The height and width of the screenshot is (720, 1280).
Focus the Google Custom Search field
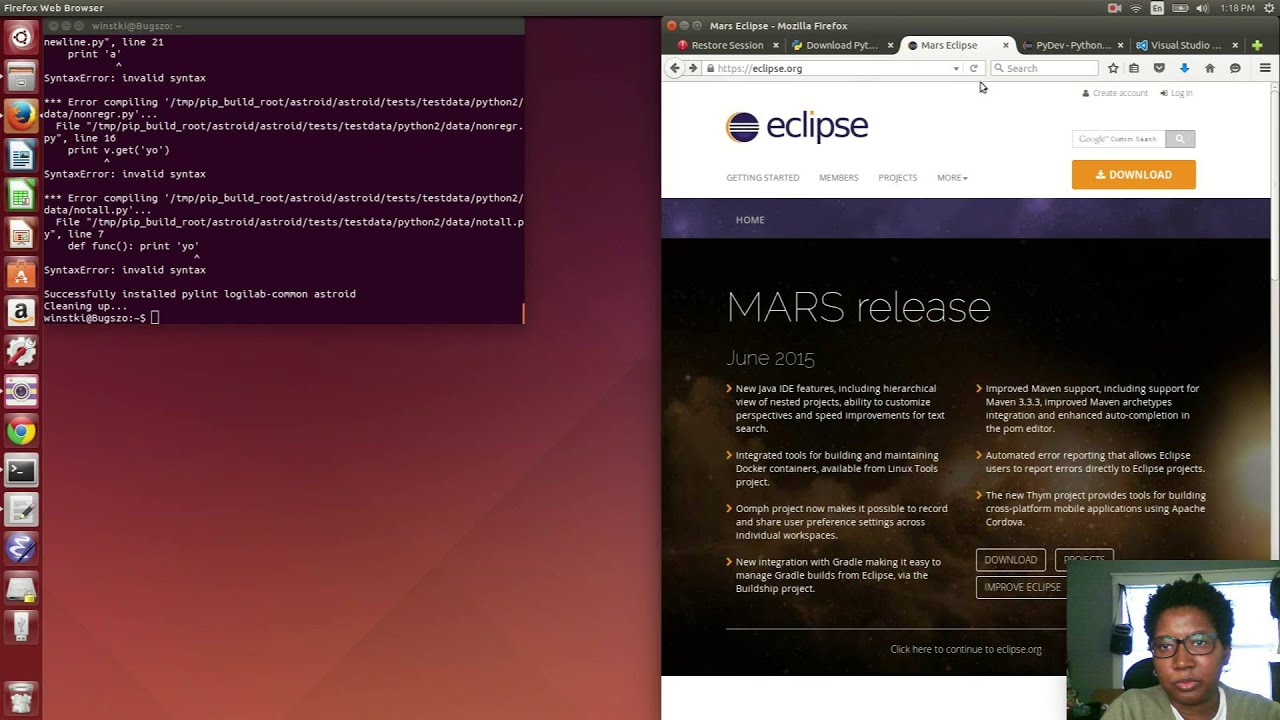click(x=1118, y=139)
